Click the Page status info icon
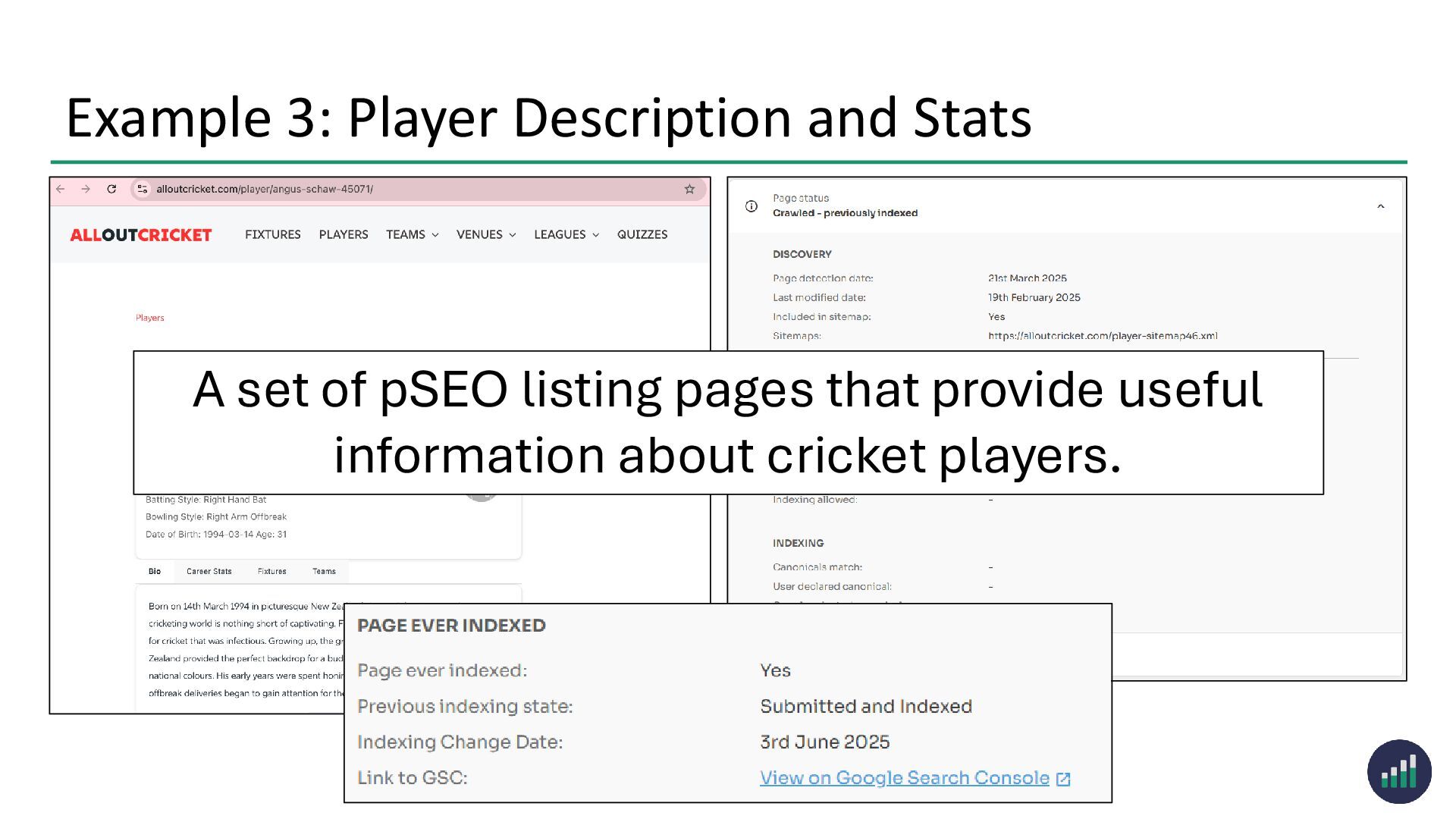This screenshot has height=819, width=1456. pos(752,206)
